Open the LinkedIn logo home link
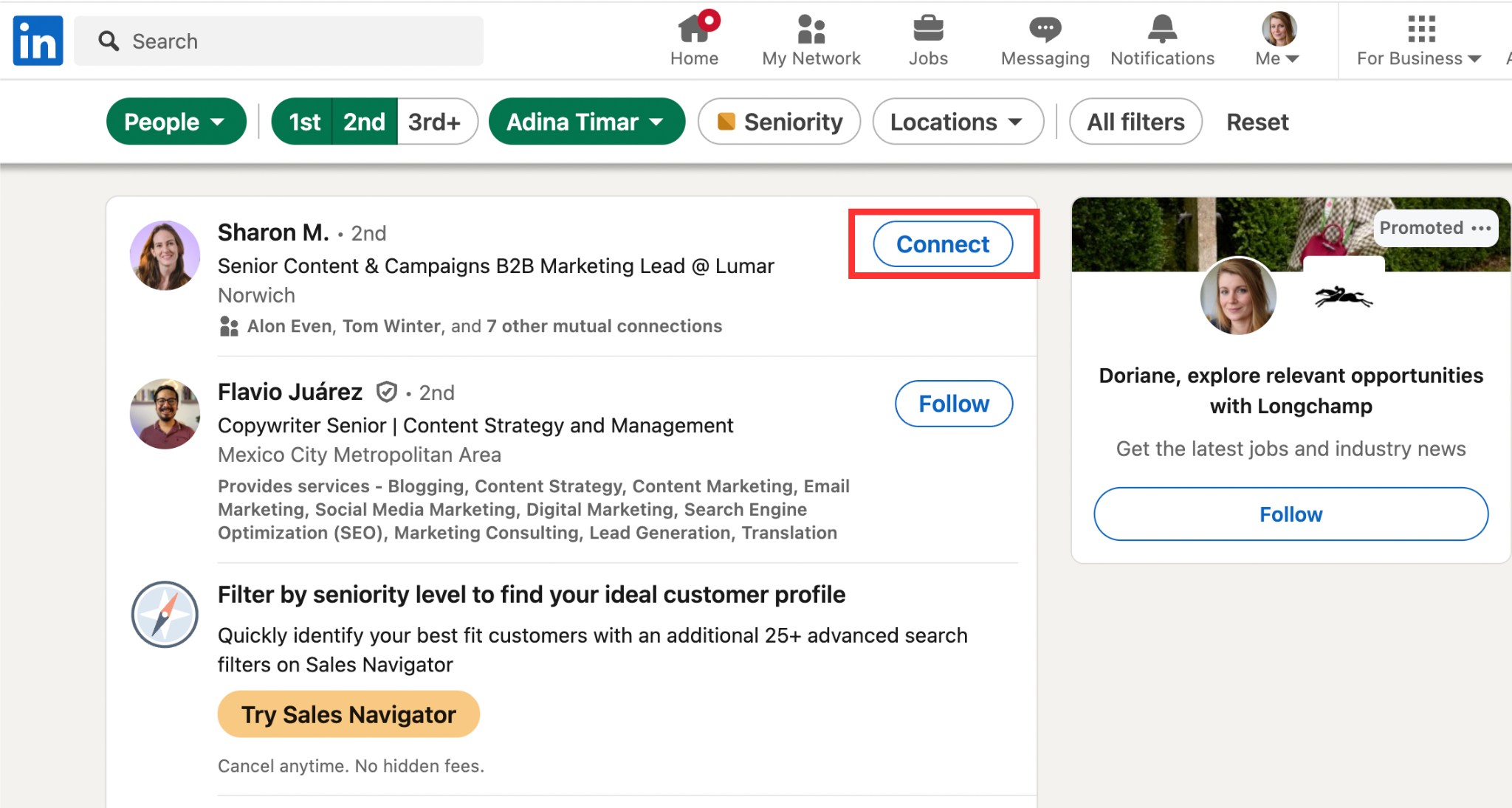The image size is (1512, 808). pos(38,41)
